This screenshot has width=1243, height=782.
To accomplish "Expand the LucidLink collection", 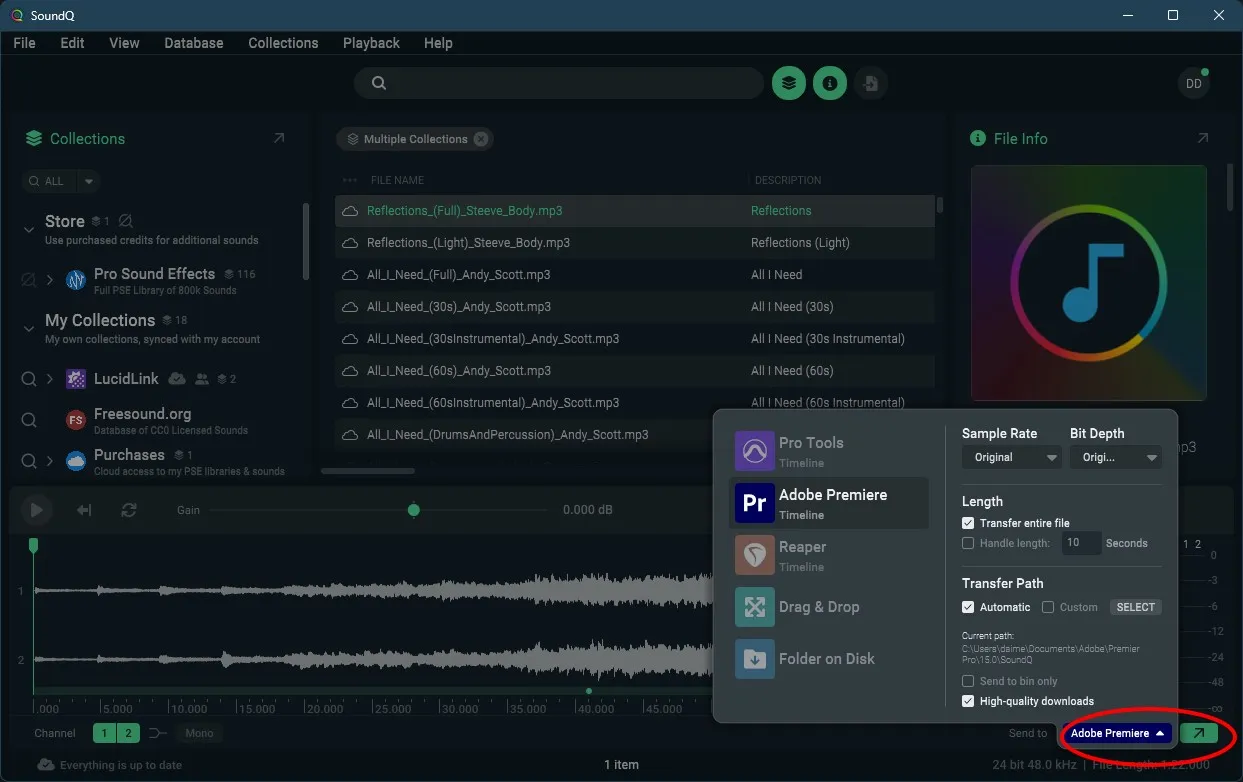I will pyautogui.click(x=50, y=379).
